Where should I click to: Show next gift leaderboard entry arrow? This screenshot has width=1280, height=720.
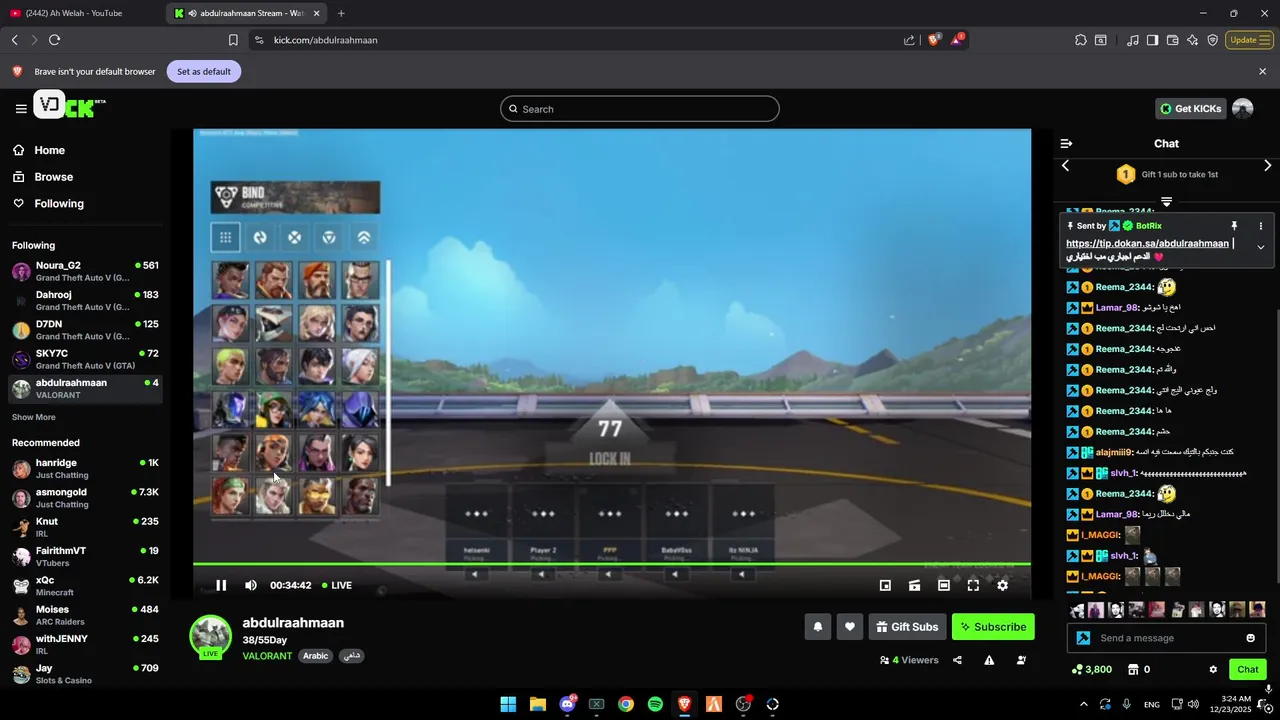(x=1267, y=166)
